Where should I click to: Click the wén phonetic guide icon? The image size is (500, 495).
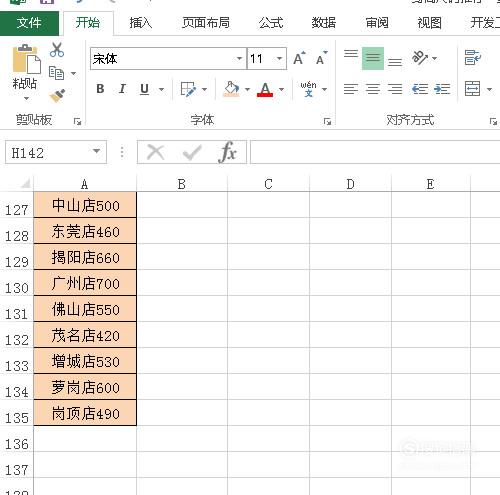pyautogui.click(x=308, y=89)
